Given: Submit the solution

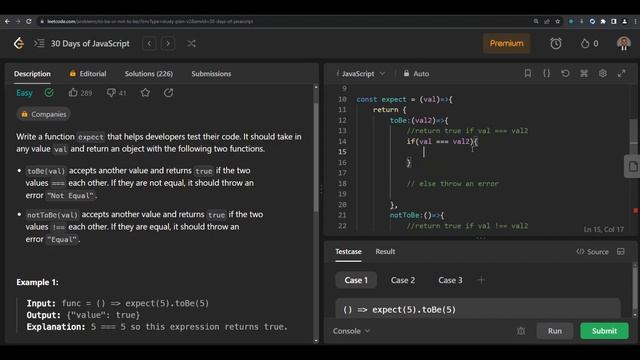Looking at the screenshot, I should (x=604, y=331).
